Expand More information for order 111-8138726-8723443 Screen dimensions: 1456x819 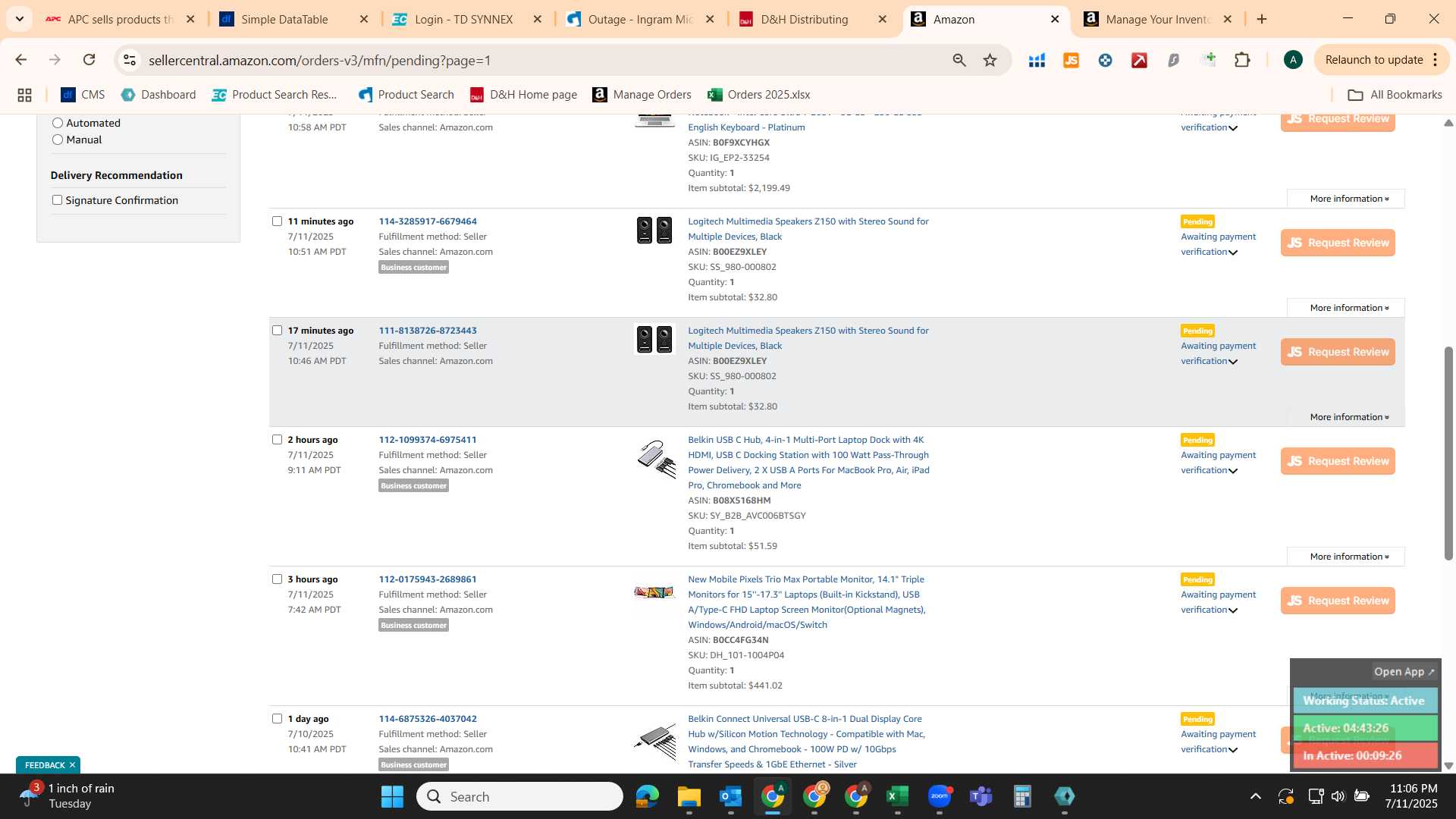point(1346,417)
